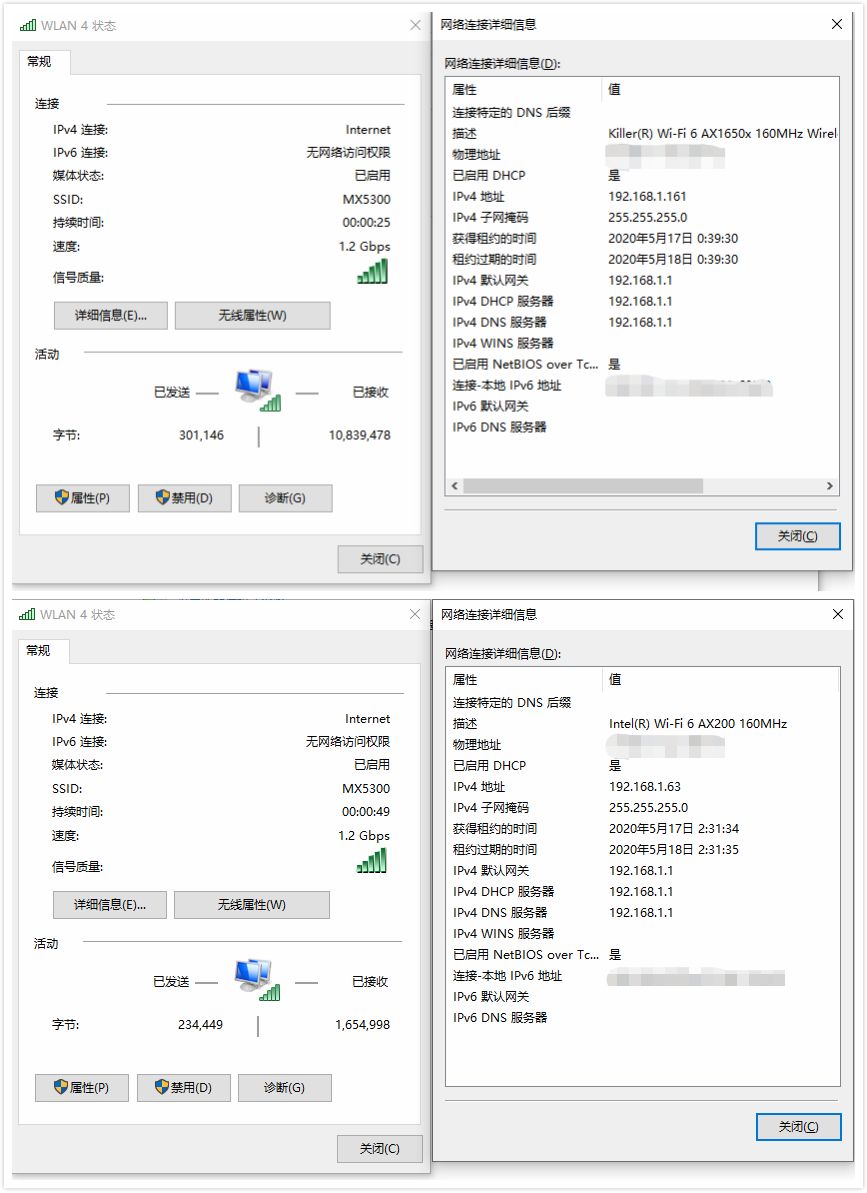Open 无线属性(W) in bottom WLAN window

(x=252, y=905)
